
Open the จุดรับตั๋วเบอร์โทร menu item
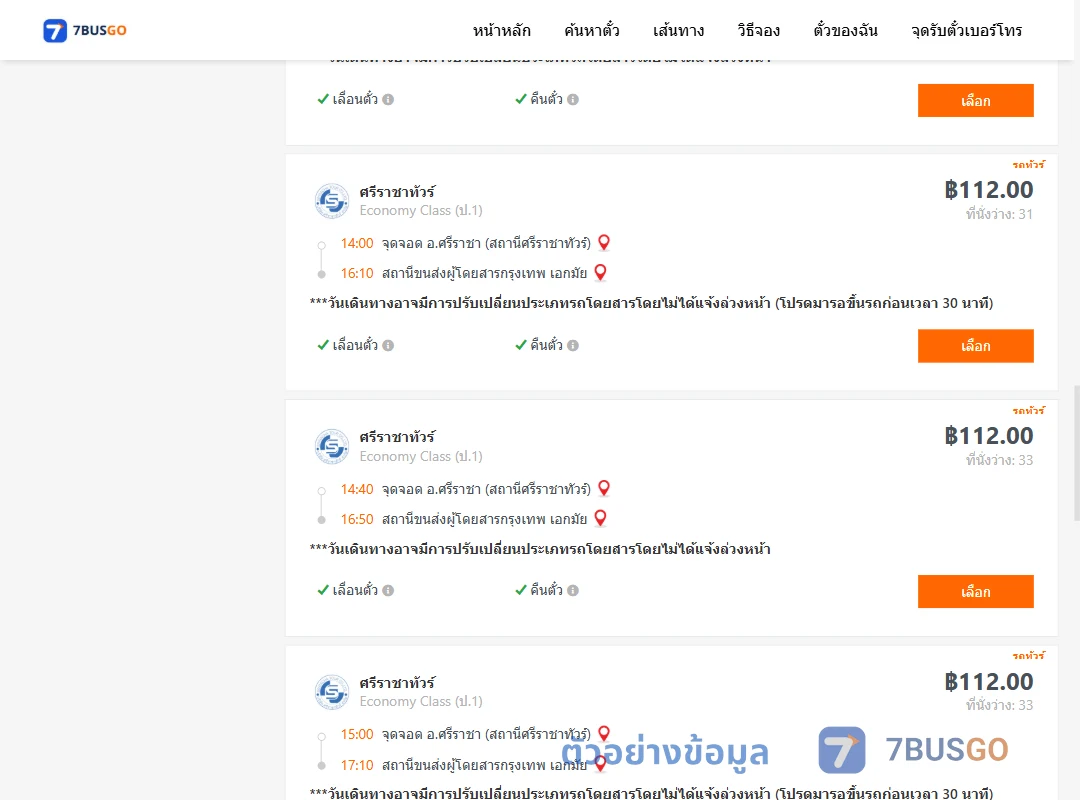pos(966,30)
